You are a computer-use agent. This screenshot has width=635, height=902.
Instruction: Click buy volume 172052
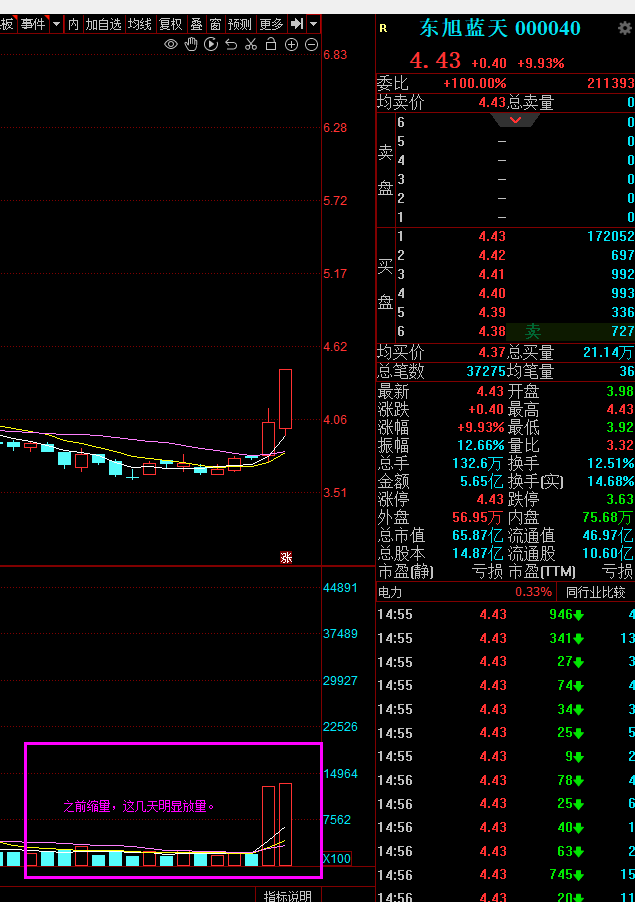coord(610,236)
